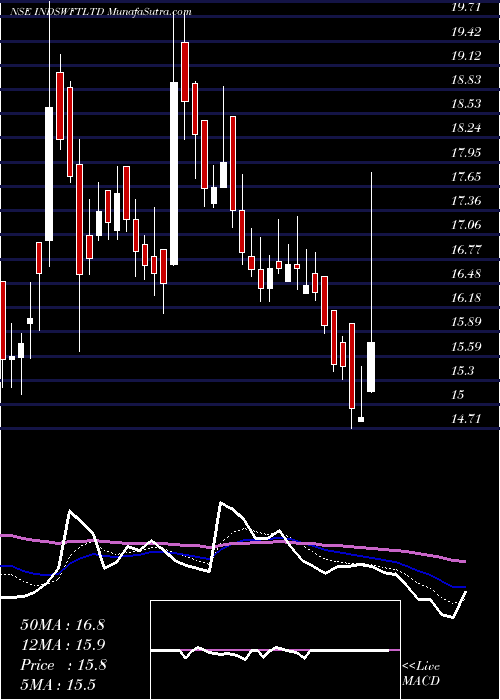Select the 18.53 price axis label
Viewport: 500px width, 700px height.
[x=466, y=104]
